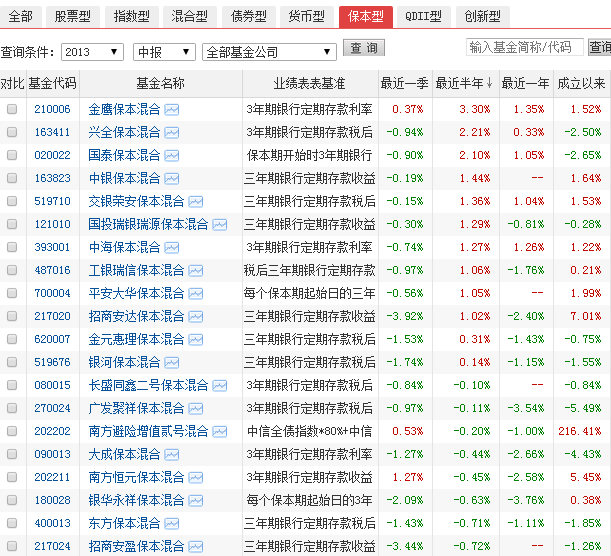The image size is (611, 556).
Task: Open chart icon next to 大成保本混合
Action: (x=171, y=455)
